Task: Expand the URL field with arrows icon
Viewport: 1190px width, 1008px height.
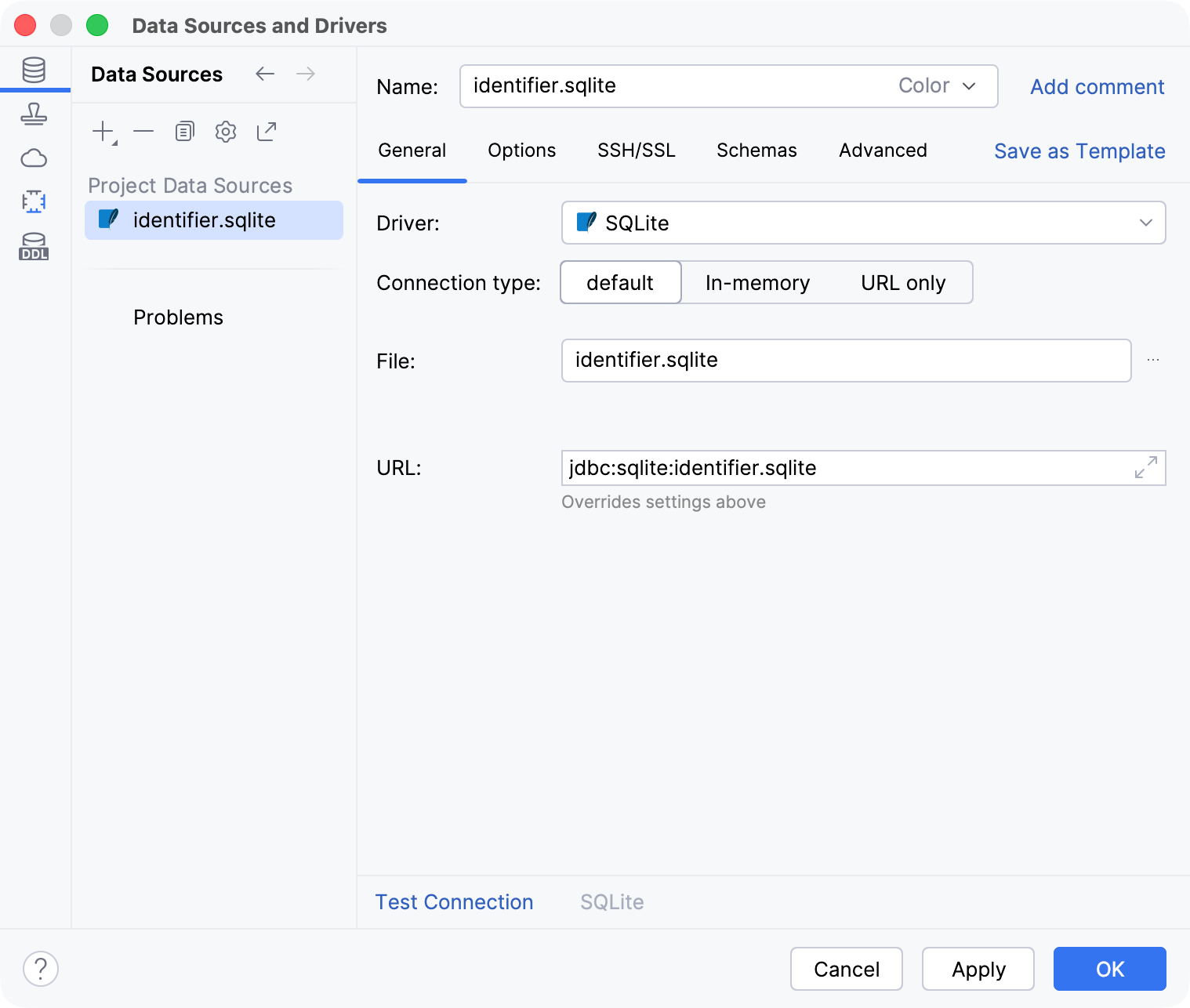Action: 1146,467
